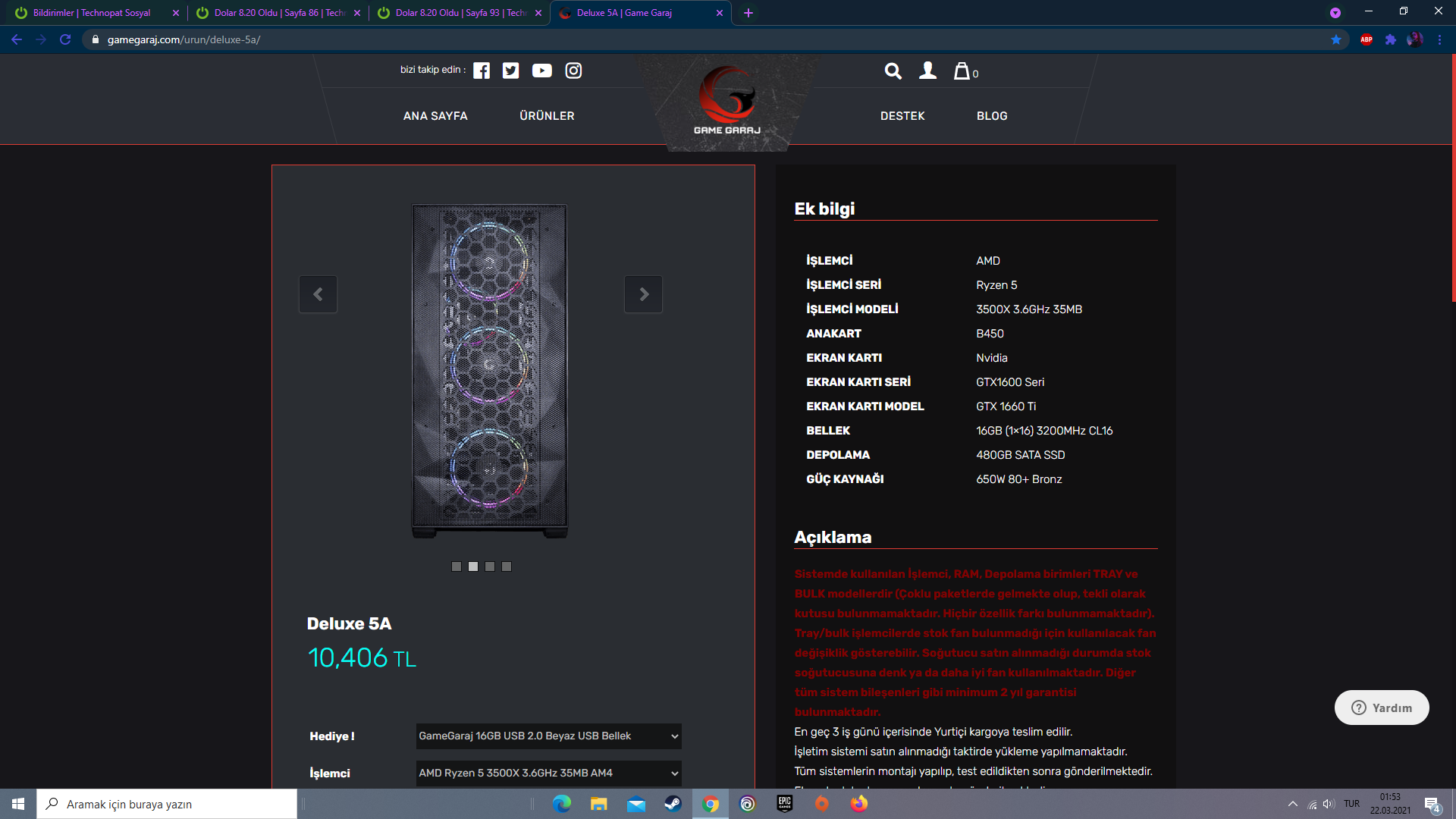Open the DESTEK menu item
The image size is (1456, 819).
(902, 116)
